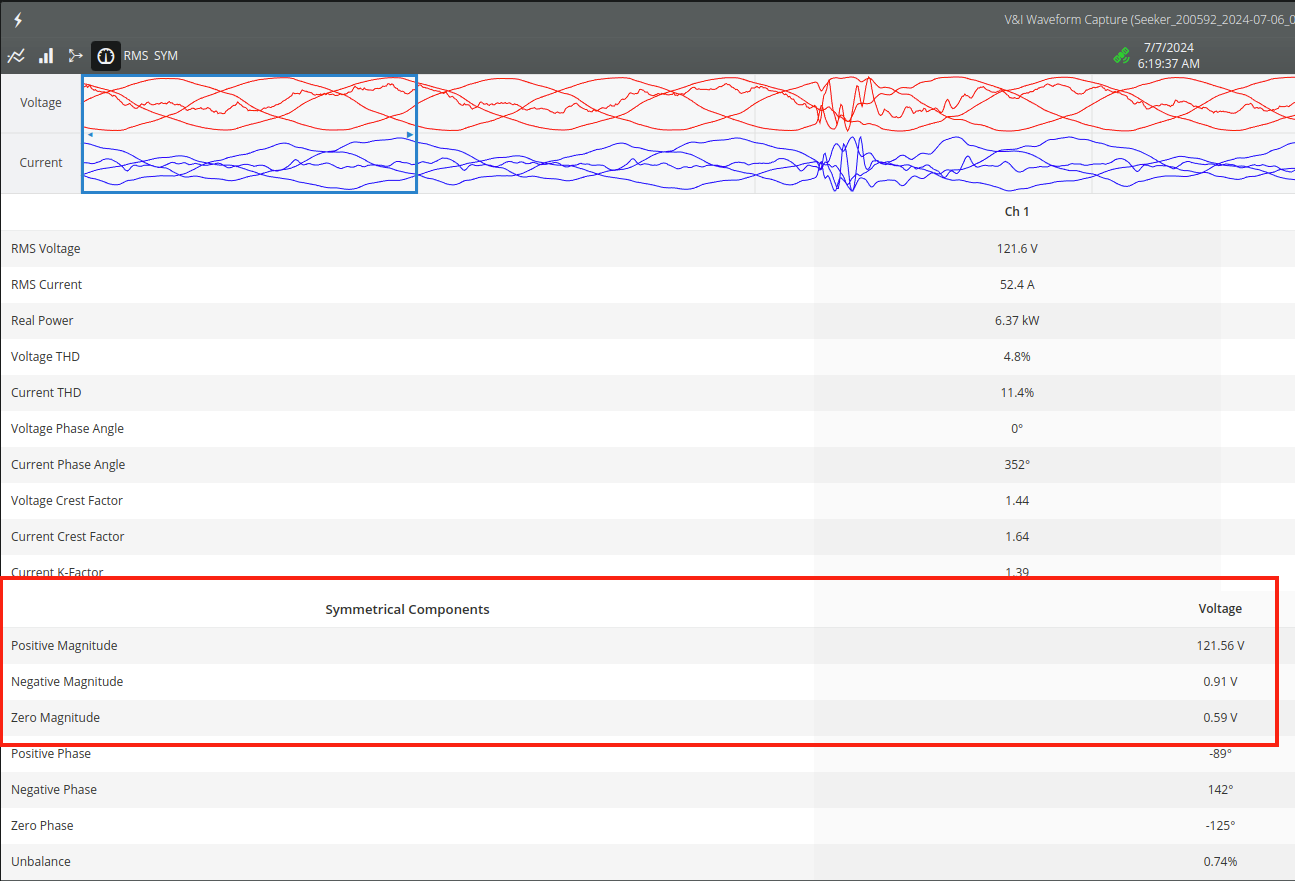Click the left arrow of the zoom selection

pos(90,133)
